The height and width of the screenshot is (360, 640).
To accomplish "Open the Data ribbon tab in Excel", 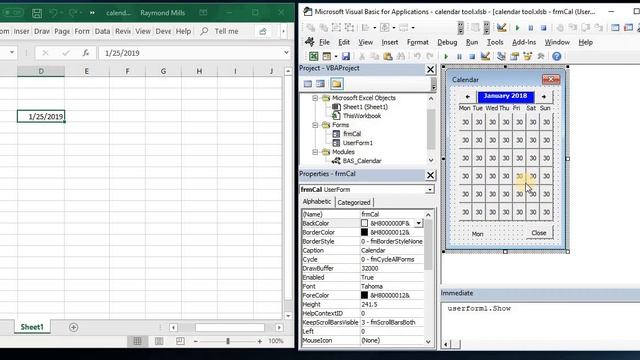I will [102, 31].
